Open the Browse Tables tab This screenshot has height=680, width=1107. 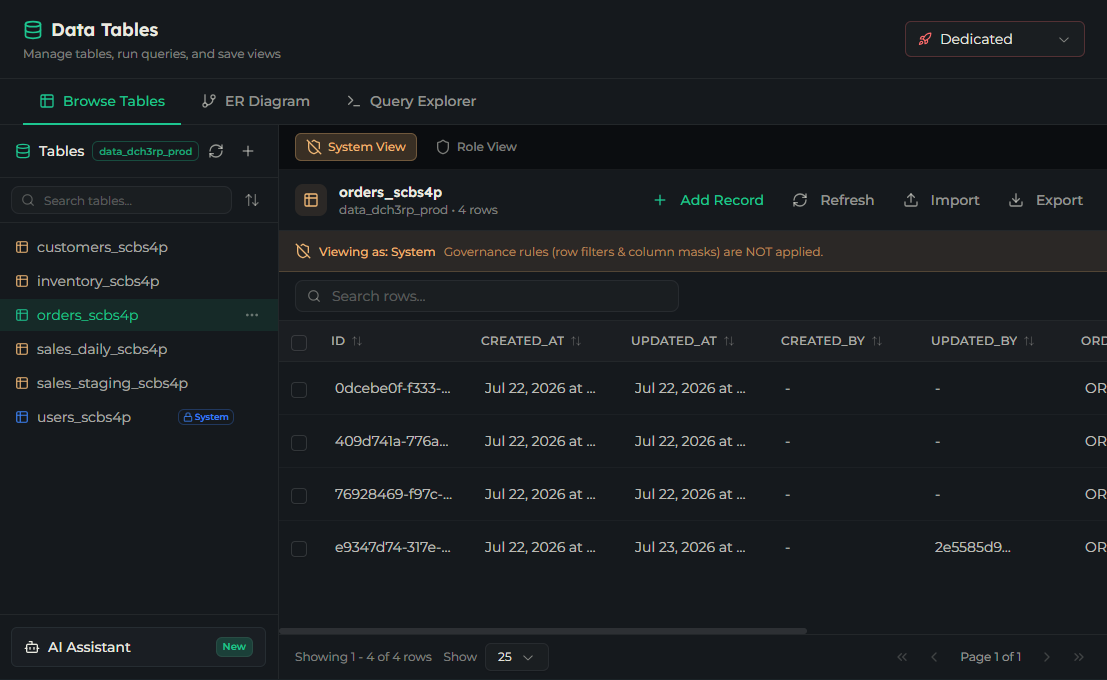[102, 101]
